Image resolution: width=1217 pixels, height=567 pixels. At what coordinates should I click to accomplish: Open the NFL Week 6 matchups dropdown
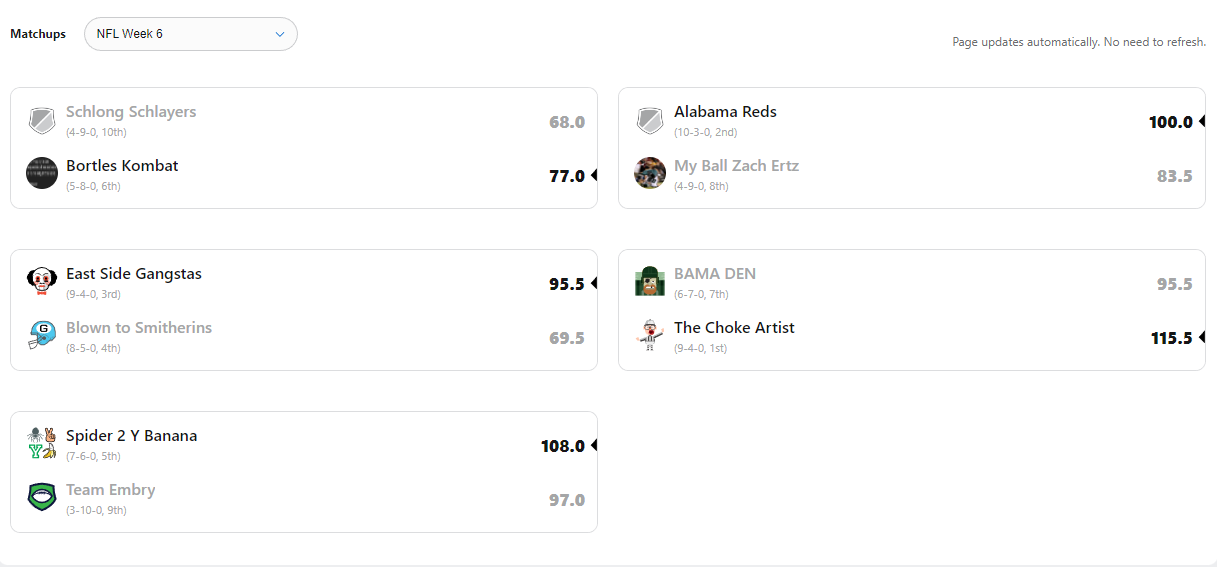[190, 34]
